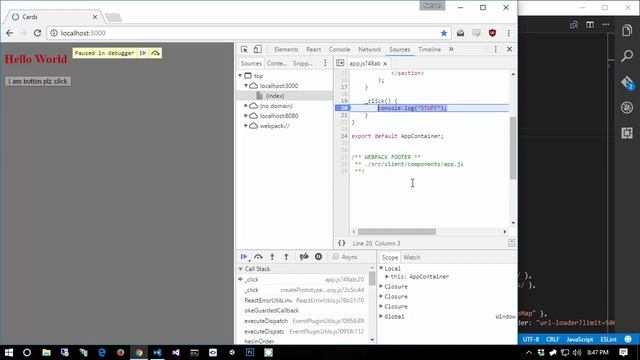Deactivate breakpoints icon in debugger toolbar
The image size is (640, 360).
coord(304,257)
